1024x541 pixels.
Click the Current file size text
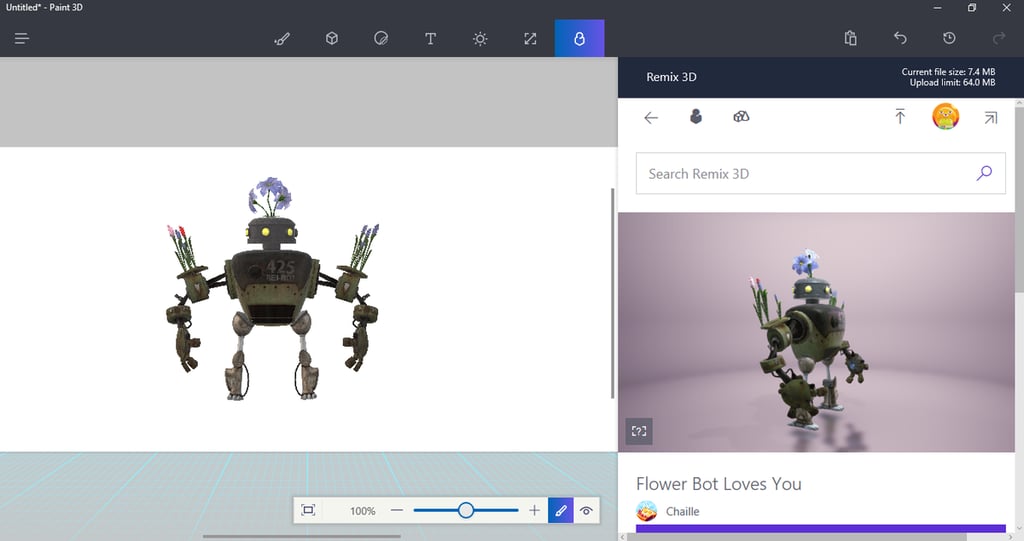pos(948,72)
